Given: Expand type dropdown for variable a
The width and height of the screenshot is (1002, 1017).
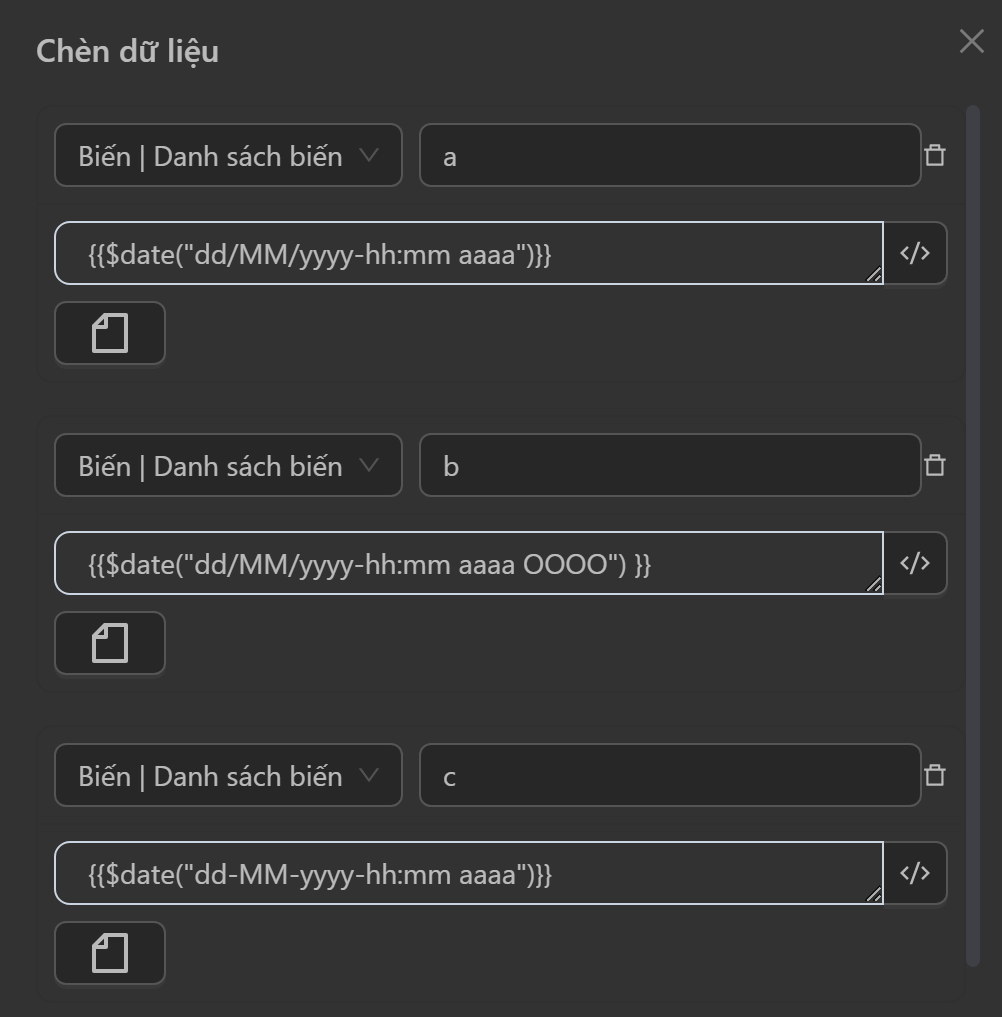Looking at the screenshot, I should (x=228, y=156).
